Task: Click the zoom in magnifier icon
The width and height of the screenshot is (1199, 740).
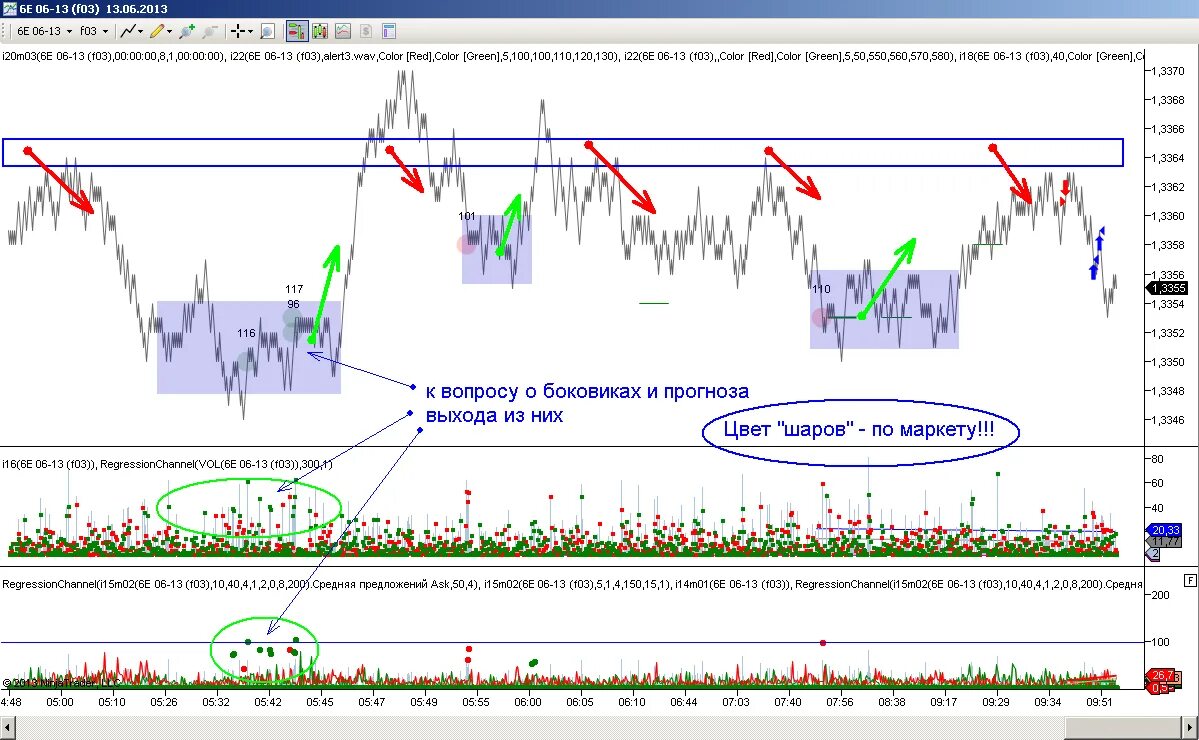Action: point(186,31)
